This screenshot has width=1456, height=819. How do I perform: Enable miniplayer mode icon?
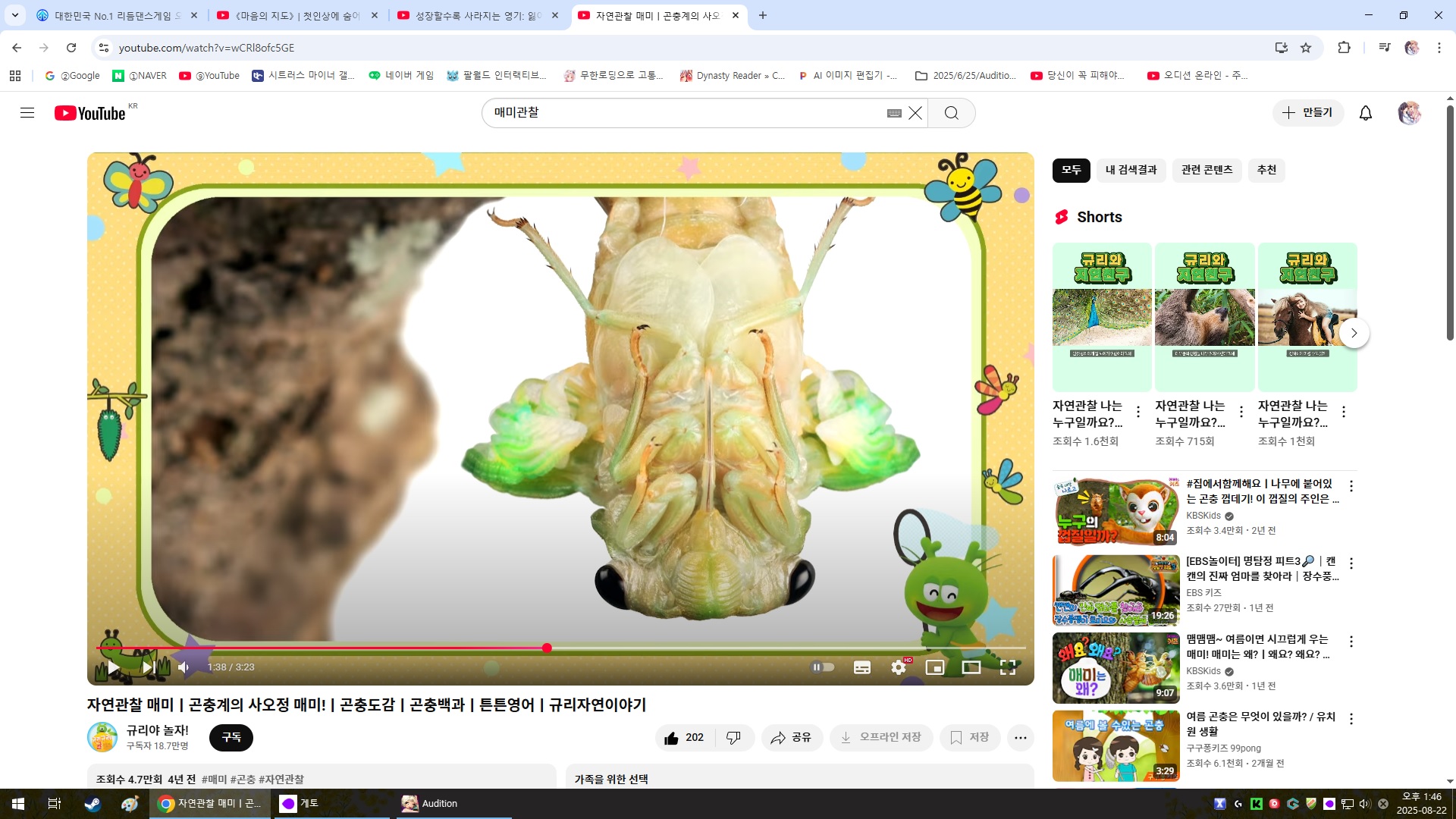(935, 667)
